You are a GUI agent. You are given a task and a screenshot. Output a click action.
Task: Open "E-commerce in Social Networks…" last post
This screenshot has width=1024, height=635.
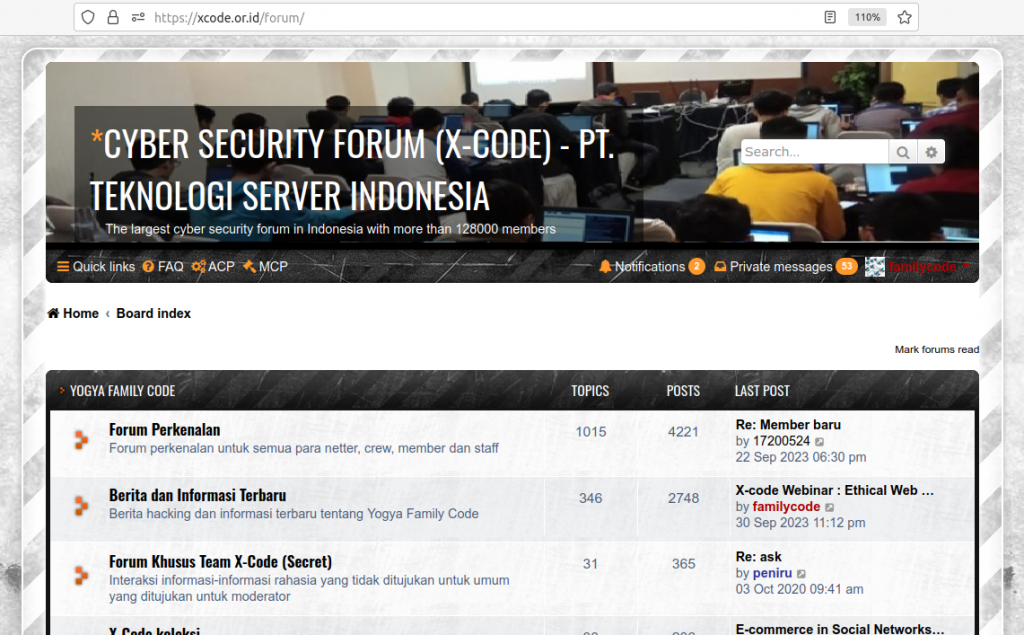[840, 628]
